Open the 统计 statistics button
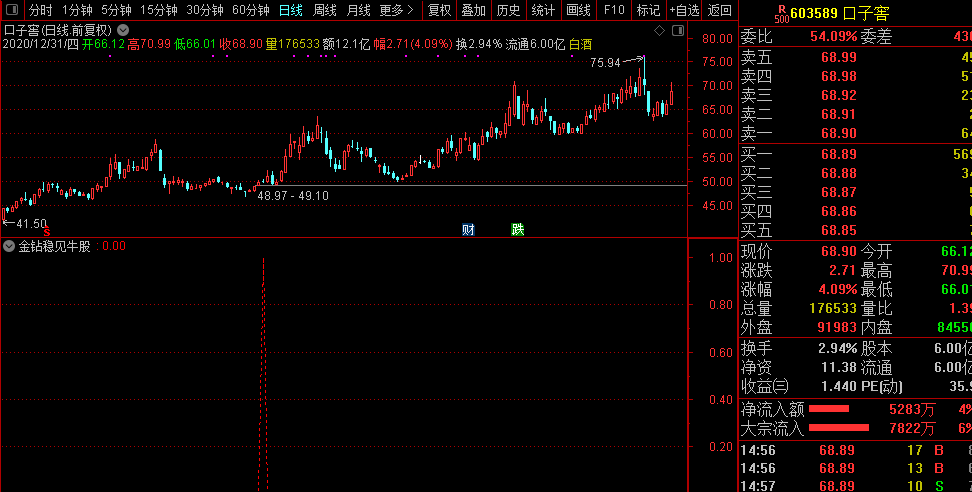 (544, 10)
